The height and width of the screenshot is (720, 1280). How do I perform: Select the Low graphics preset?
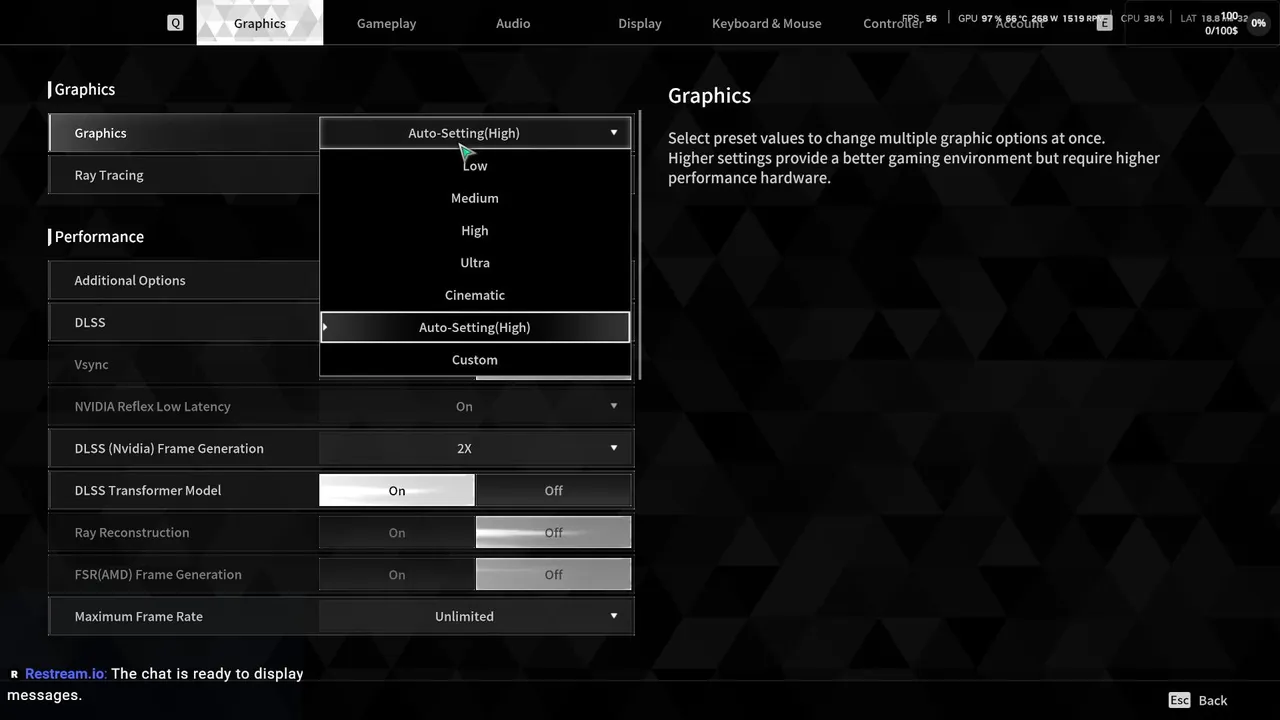pyautogui.click(x=475, y=166)
